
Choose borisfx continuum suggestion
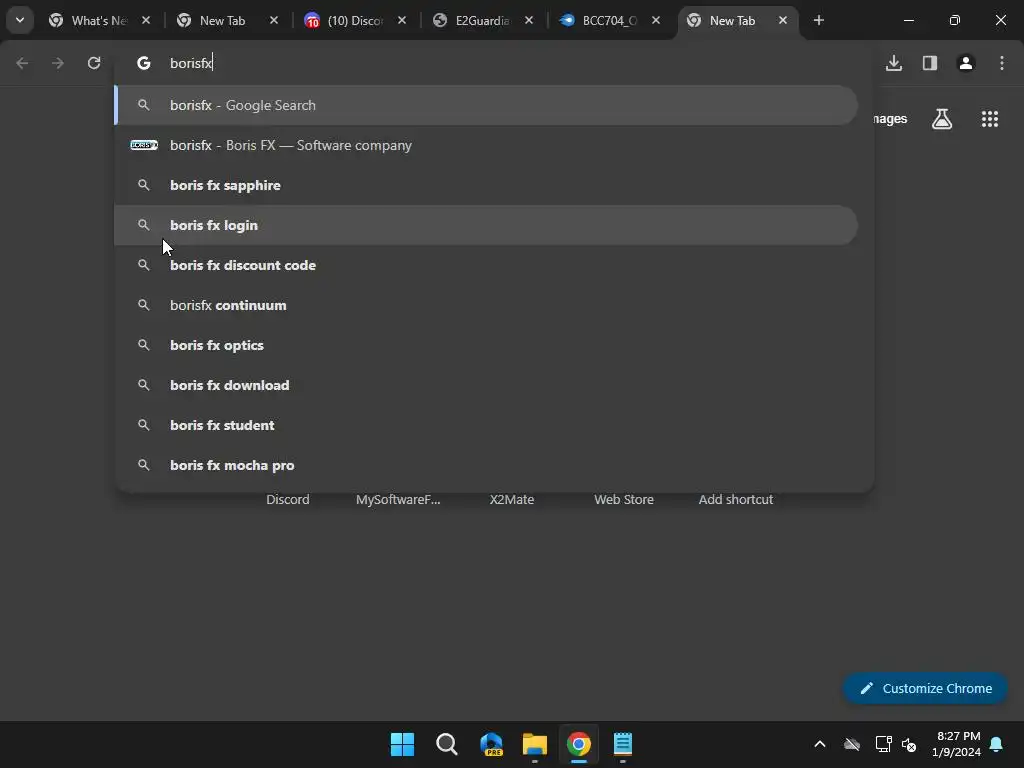(486, 305)
